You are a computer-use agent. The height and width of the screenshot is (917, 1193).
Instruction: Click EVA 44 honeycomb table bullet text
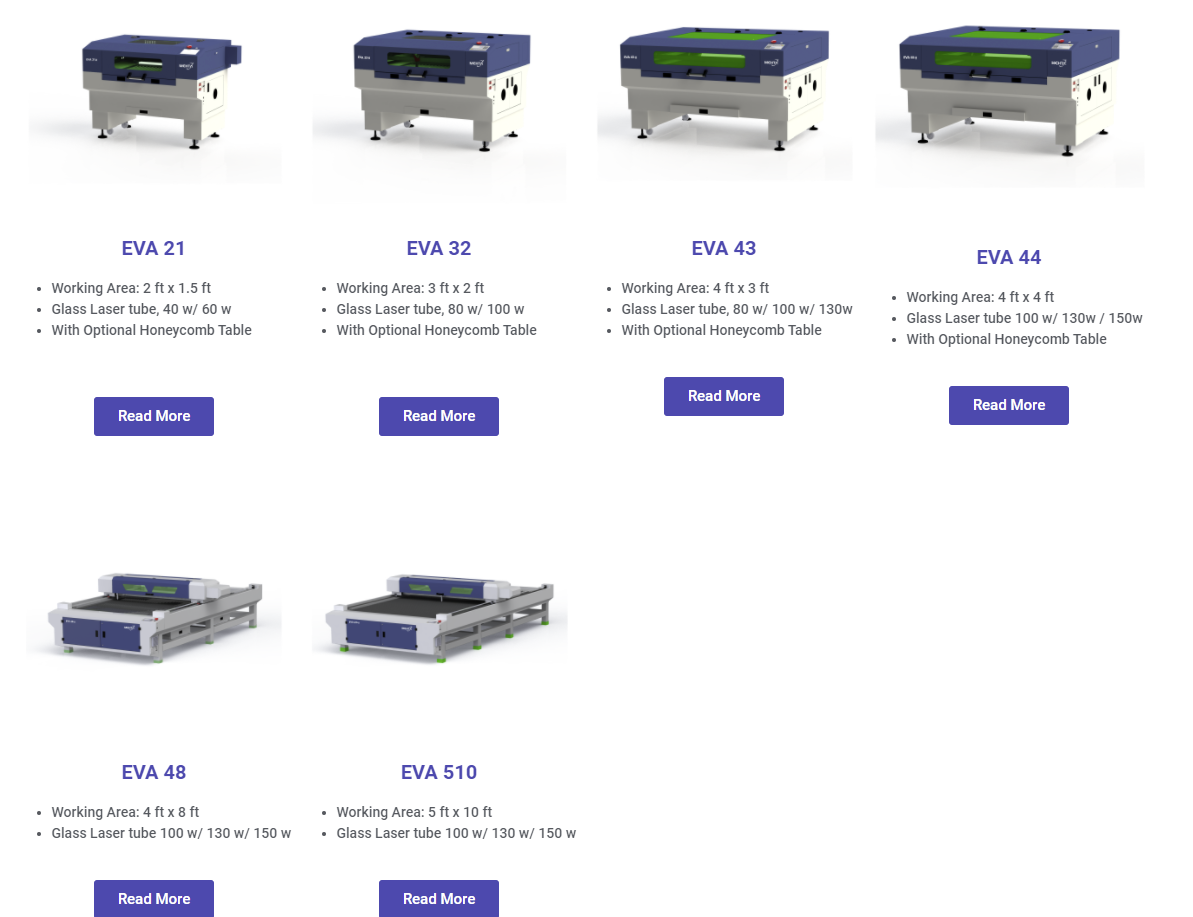(x=1006, y=339)
